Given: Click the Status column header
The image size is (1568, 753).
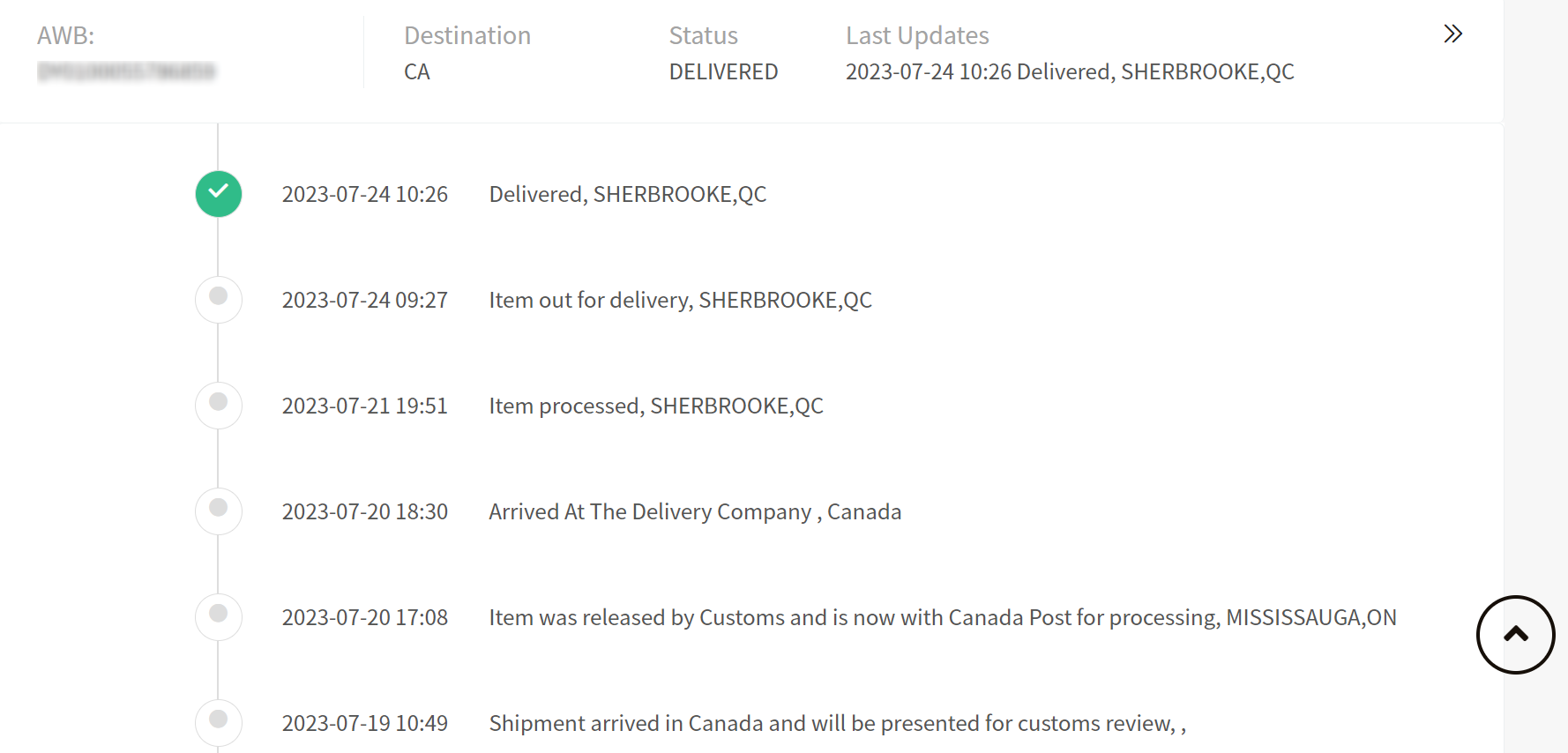Looking at the screenshot, I should click(x=703, y=35).
